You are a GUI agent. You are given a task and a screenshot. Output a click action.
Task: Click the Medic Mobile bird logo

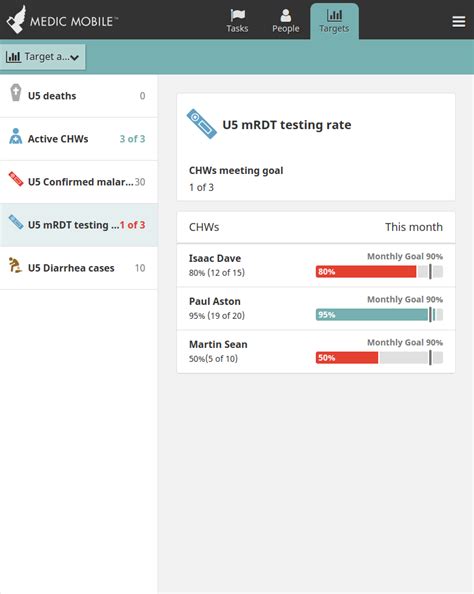coord(16,20)
